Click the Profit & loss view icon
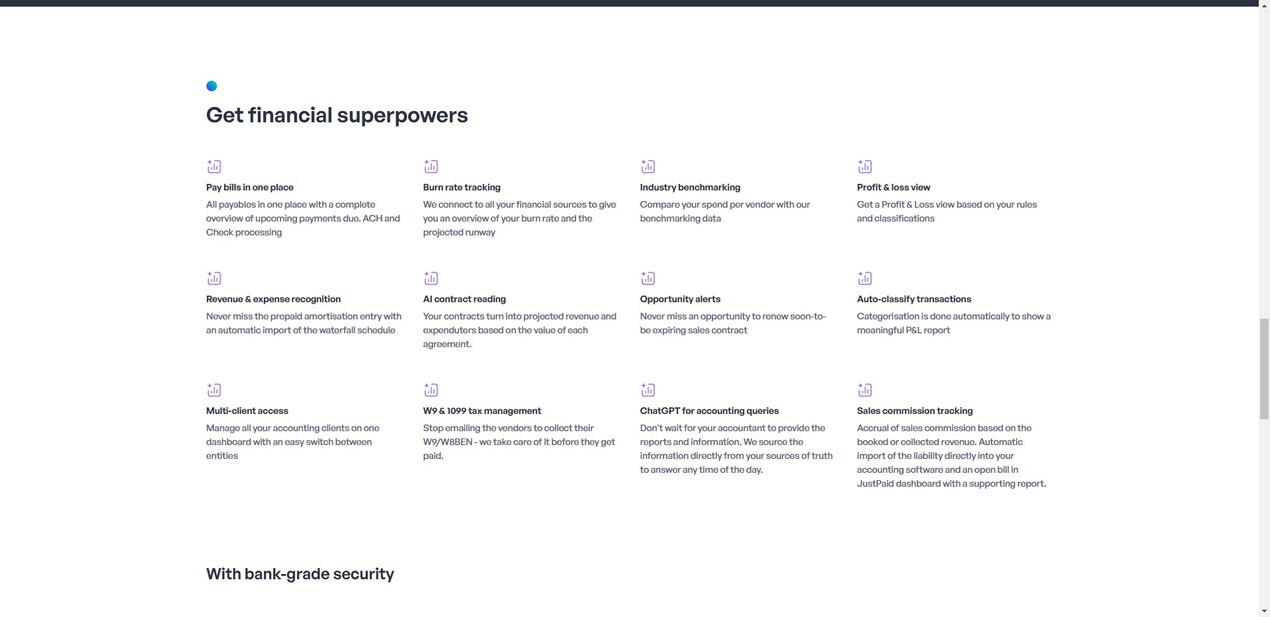The image size is (1270, 617). tap(865, 166)
